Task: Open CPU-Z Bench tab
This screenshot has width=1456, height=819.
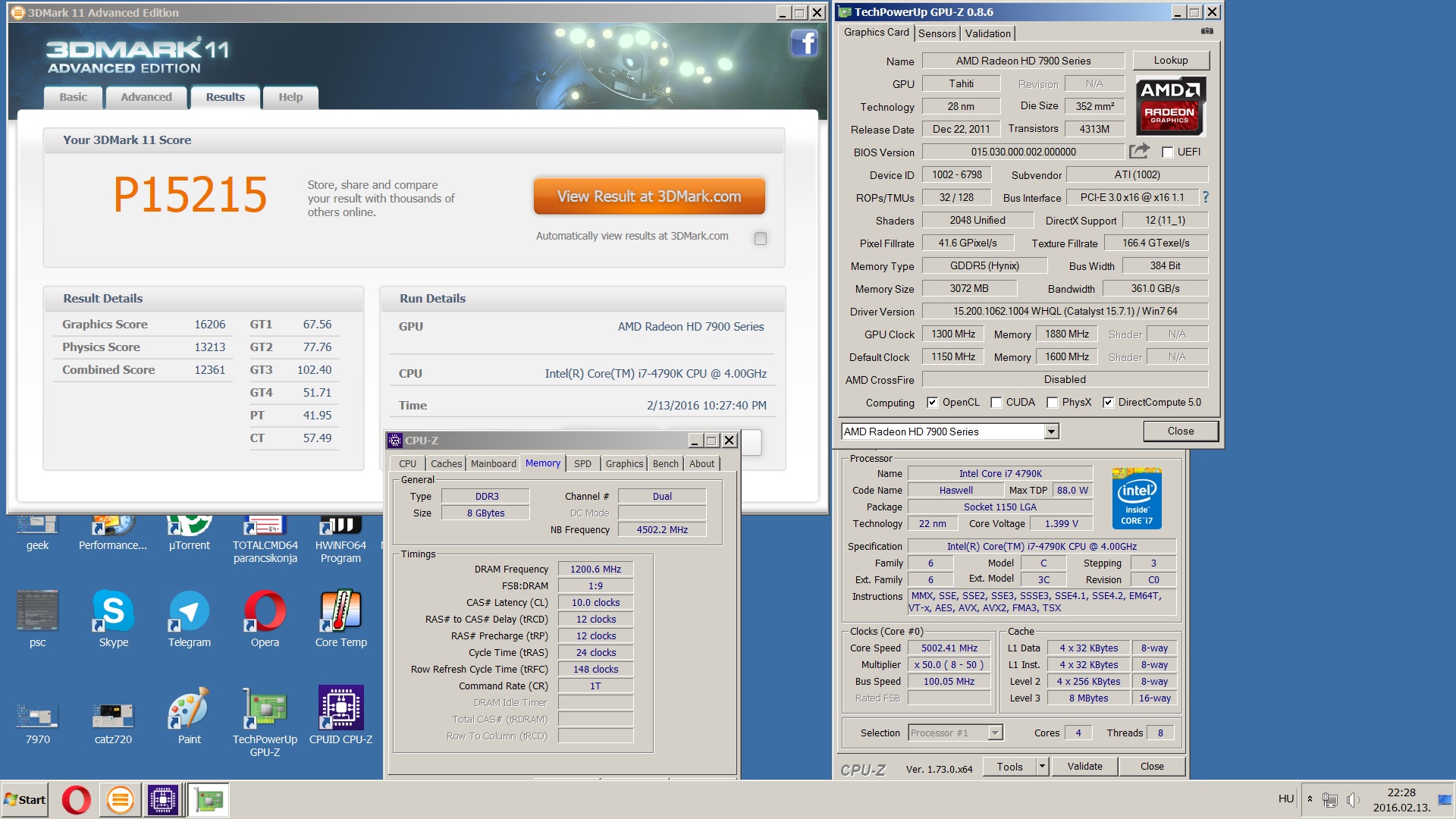Action: tap(666, 463)
